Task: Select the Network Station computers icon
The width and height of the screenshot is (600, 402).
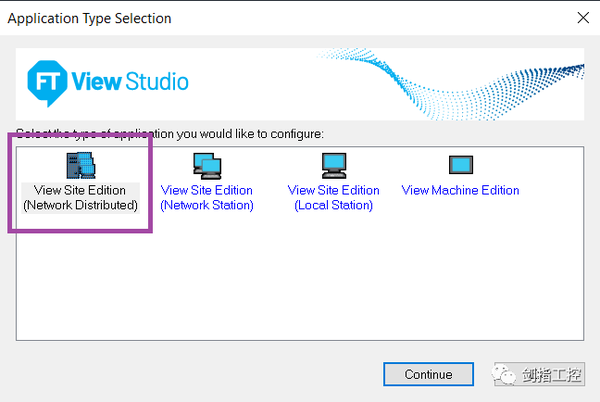Action: [x=207, y=165]
